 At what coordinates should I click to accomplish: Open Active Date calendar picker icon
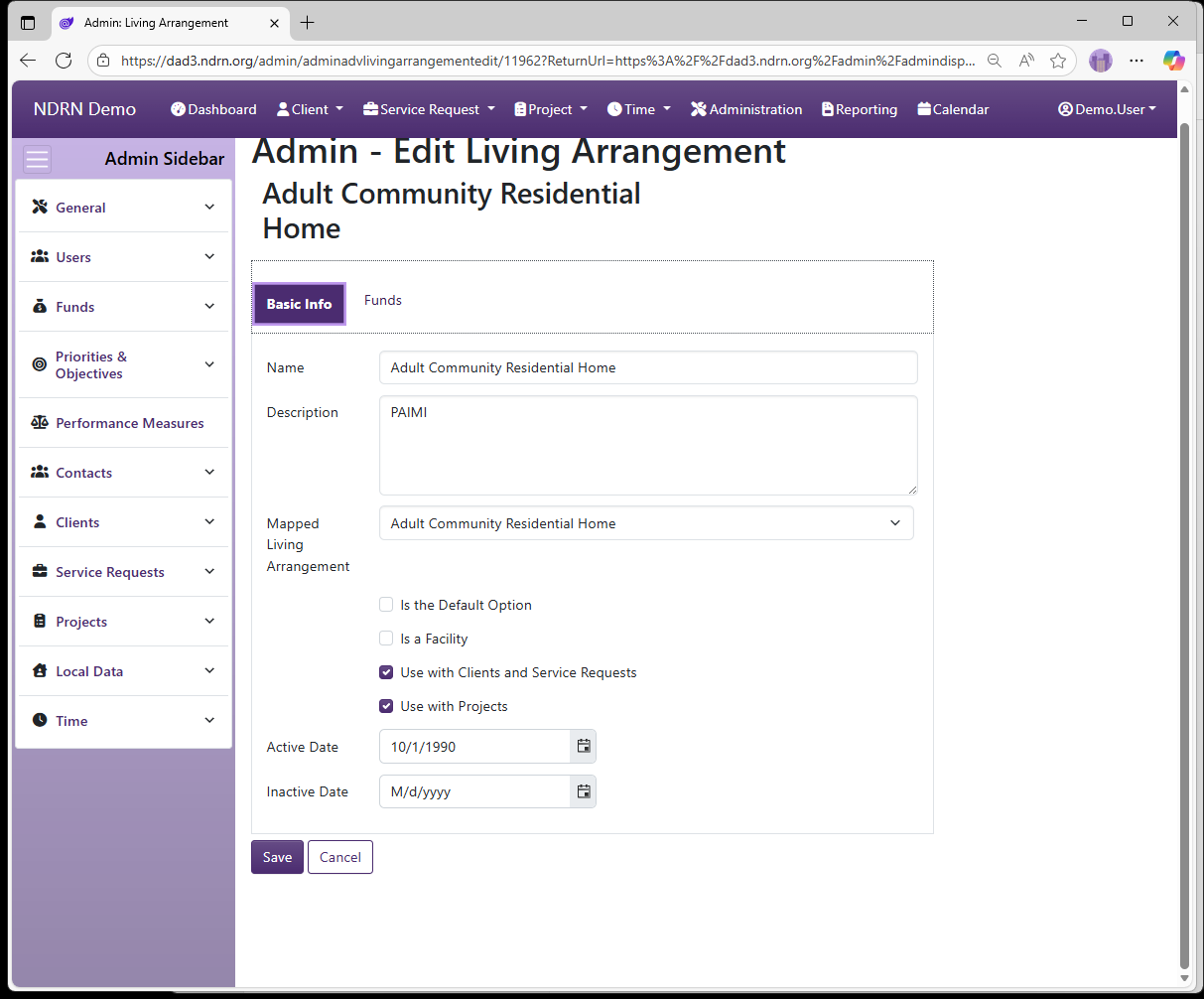584,746
